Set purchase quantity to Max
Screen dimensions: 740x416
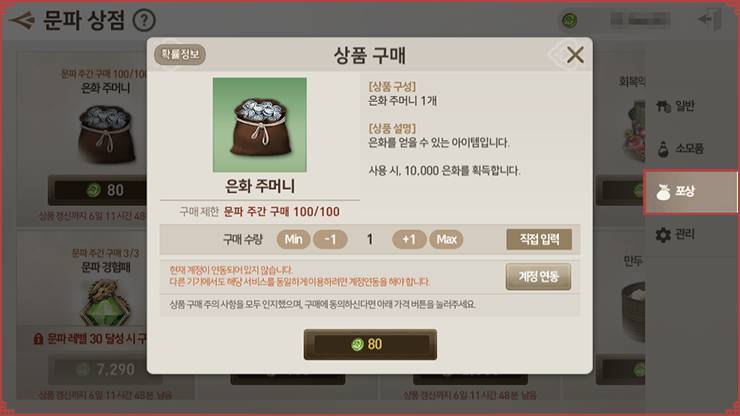pos(446,239)
